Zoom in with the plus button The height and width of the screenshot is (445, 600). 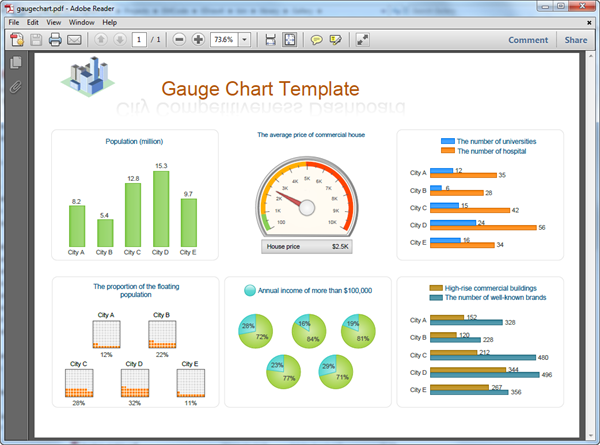(x=198, y=39)
